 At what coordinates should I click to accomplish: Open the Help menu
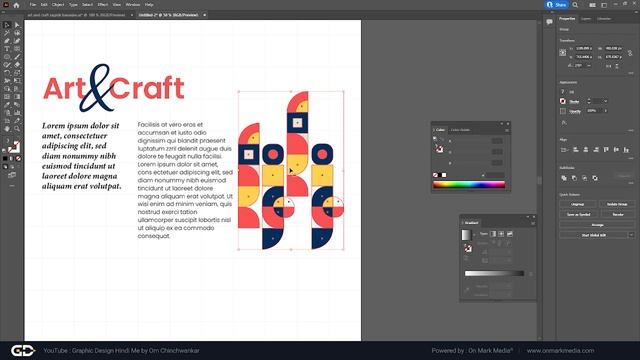tap(149, 5)
